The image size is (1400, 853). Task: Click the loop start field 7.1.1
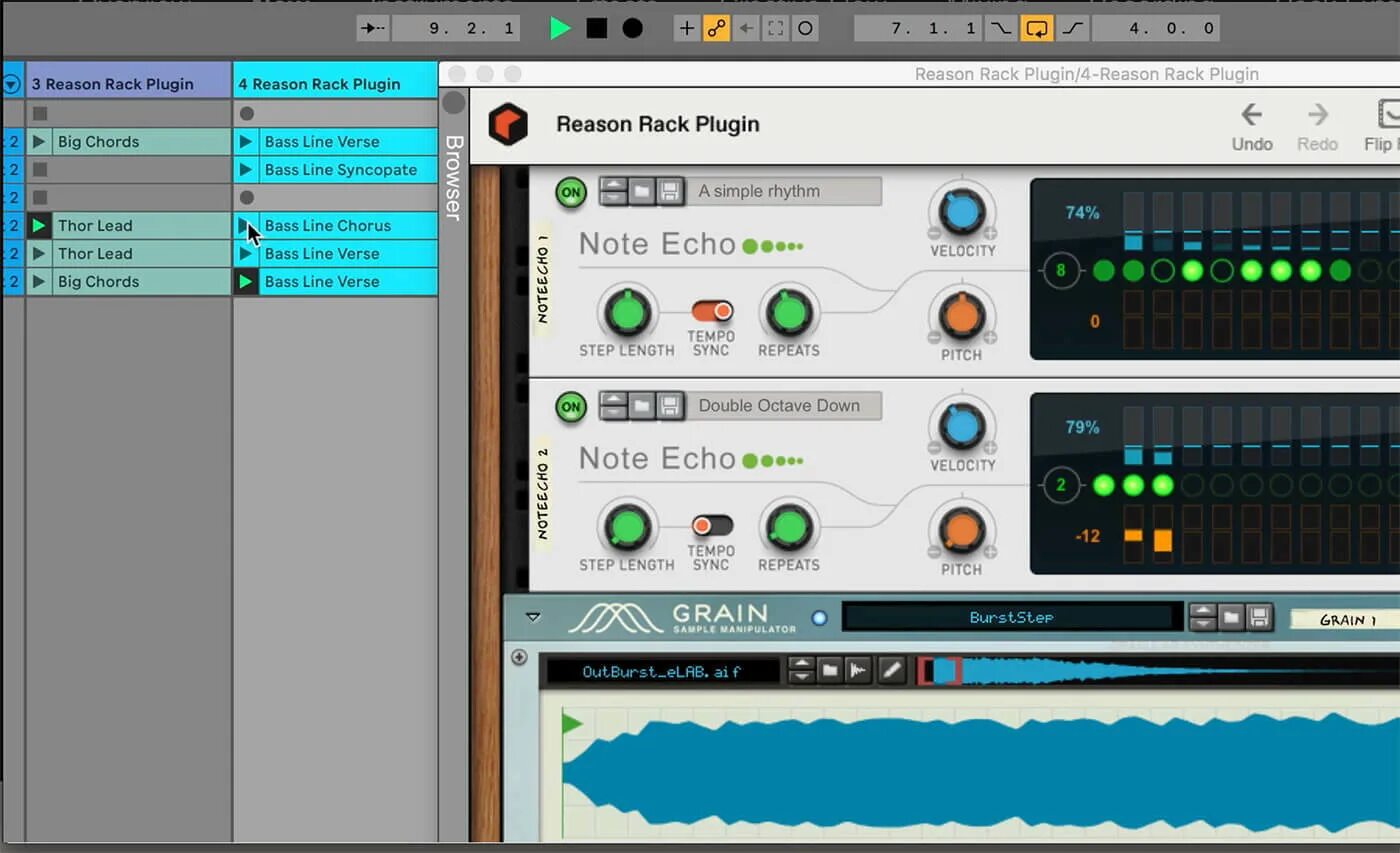click(918, 28)
